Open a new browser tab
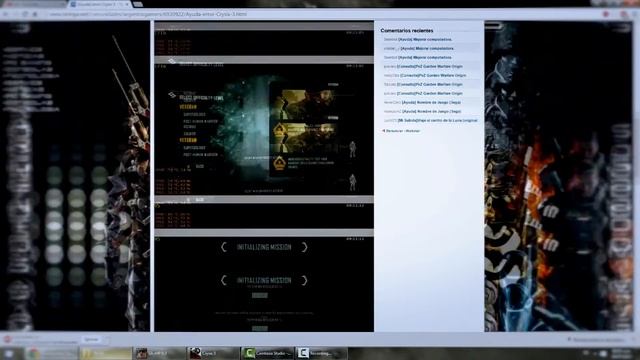 pos(138,4)
